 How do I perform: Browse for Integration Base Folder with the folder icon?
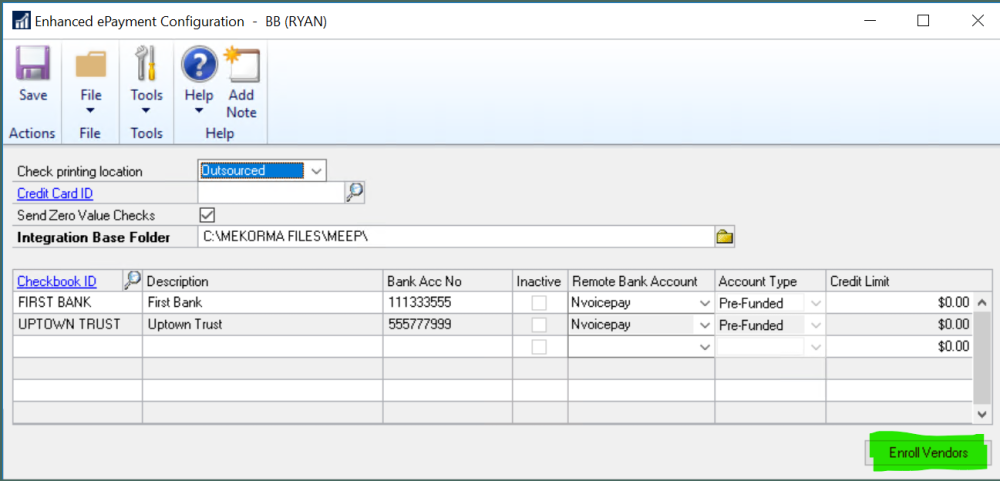point(724,237)
